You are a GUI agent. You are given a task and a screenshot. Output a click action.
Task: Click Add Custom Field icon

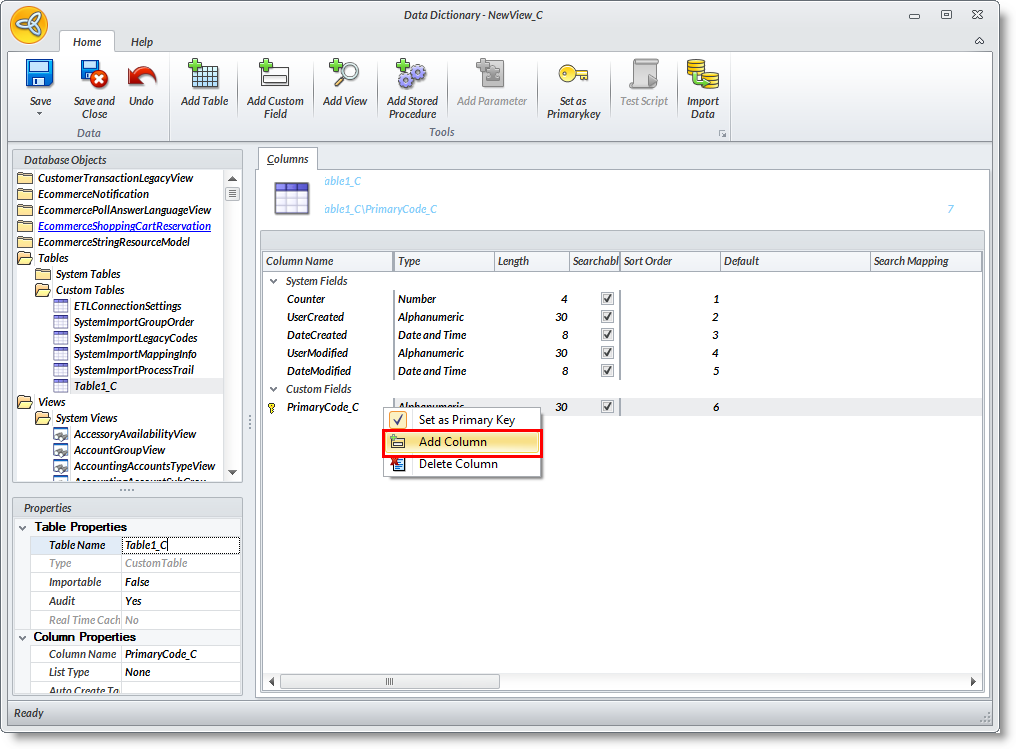click(275, 75)
